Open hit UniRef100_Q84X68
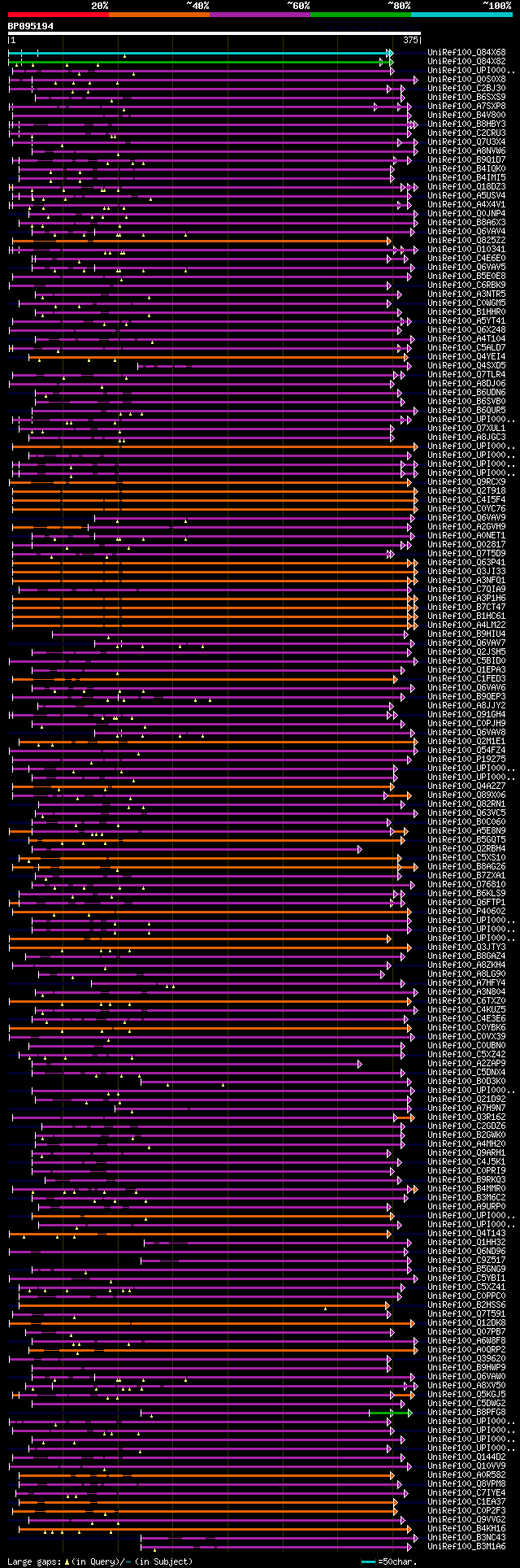This screenshot has width=520, height=1568. point(466,53)
